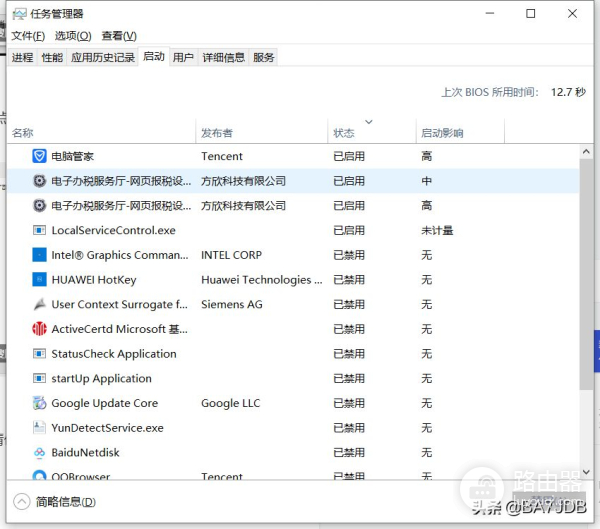Select BaiduNetdisk entry

[85, 452]
